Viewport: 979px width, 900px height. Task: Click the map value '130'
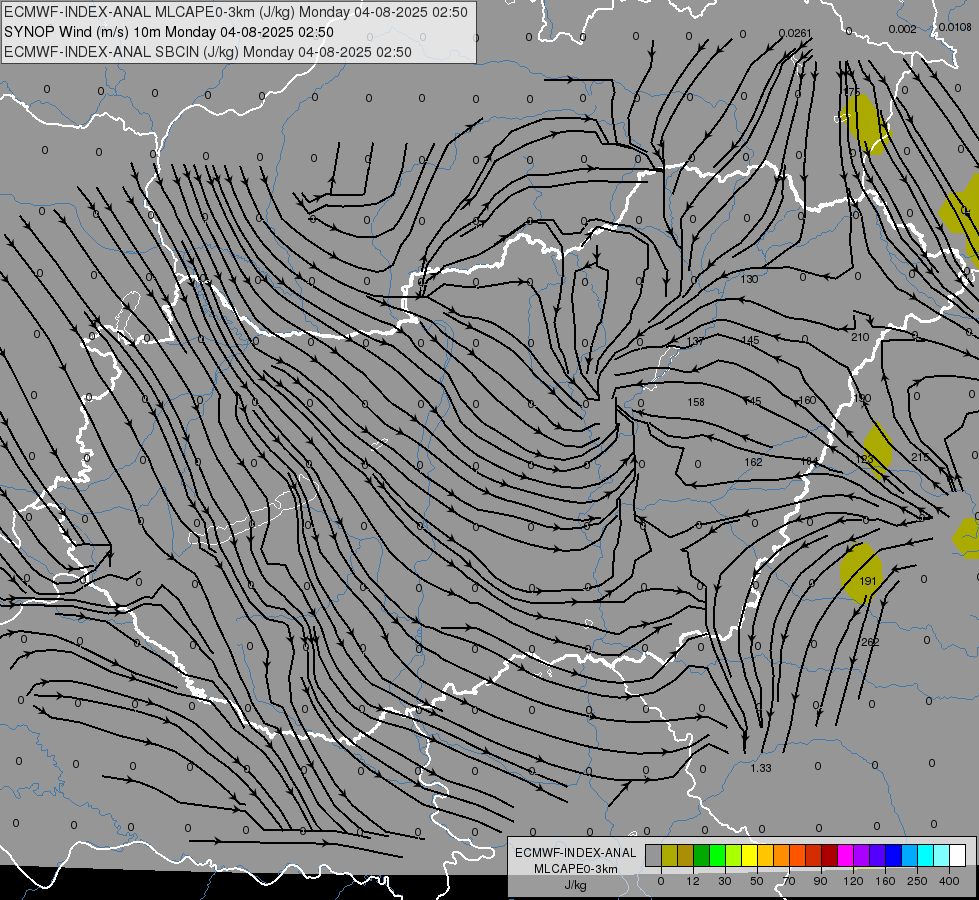point(749,279)
